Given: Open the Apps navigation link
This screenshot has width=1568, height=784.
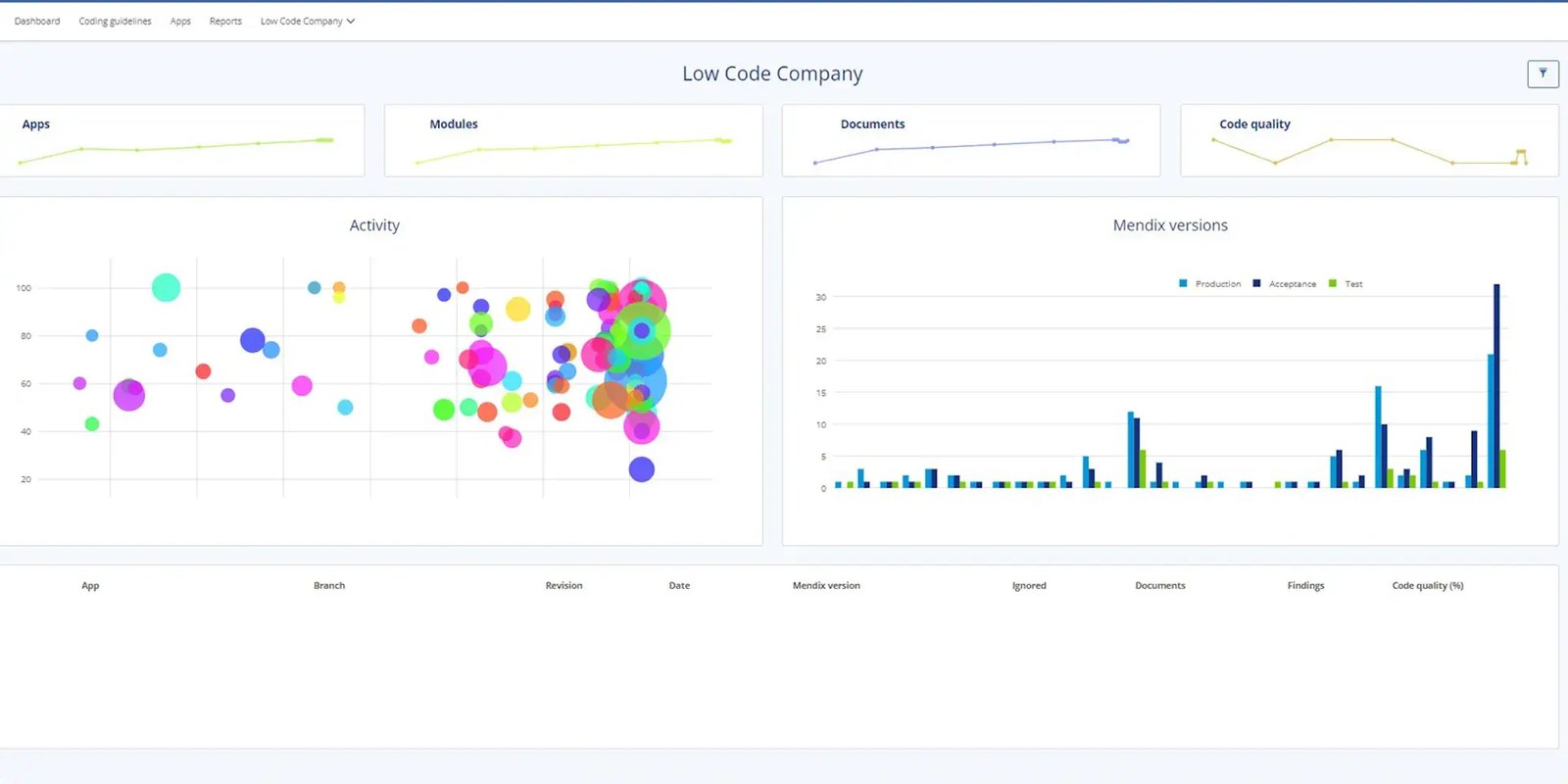Looking at the screenshot, I should coord(180,21).
